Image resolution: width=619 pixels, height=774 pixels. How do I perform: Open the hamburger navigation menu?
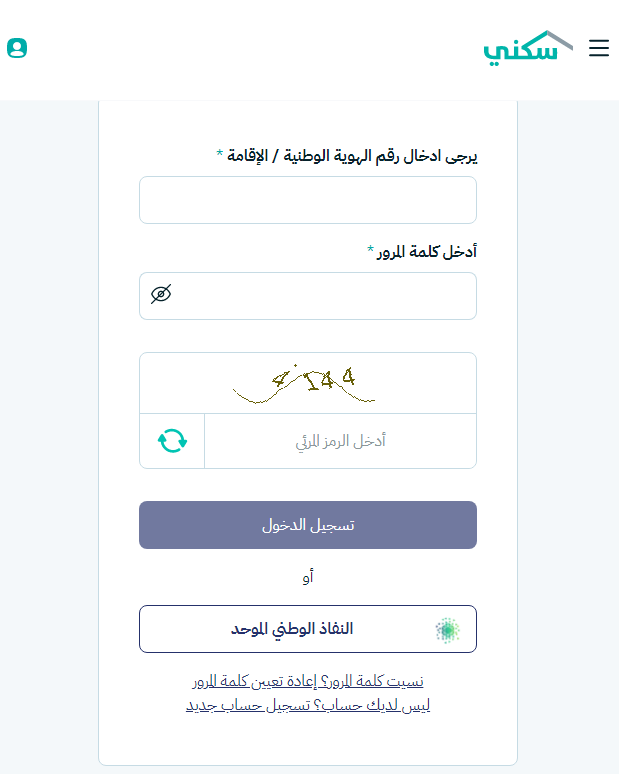click(598, 48)
